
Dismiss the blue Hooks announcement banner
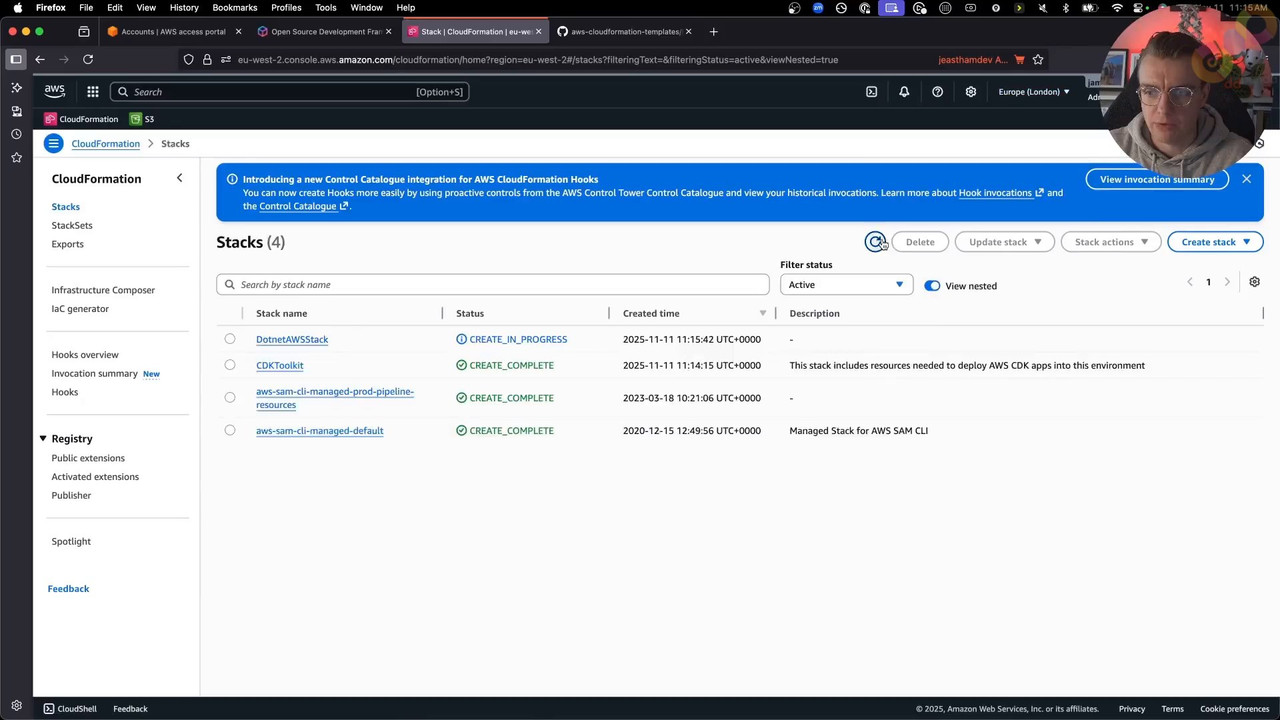pos(1246,179)
